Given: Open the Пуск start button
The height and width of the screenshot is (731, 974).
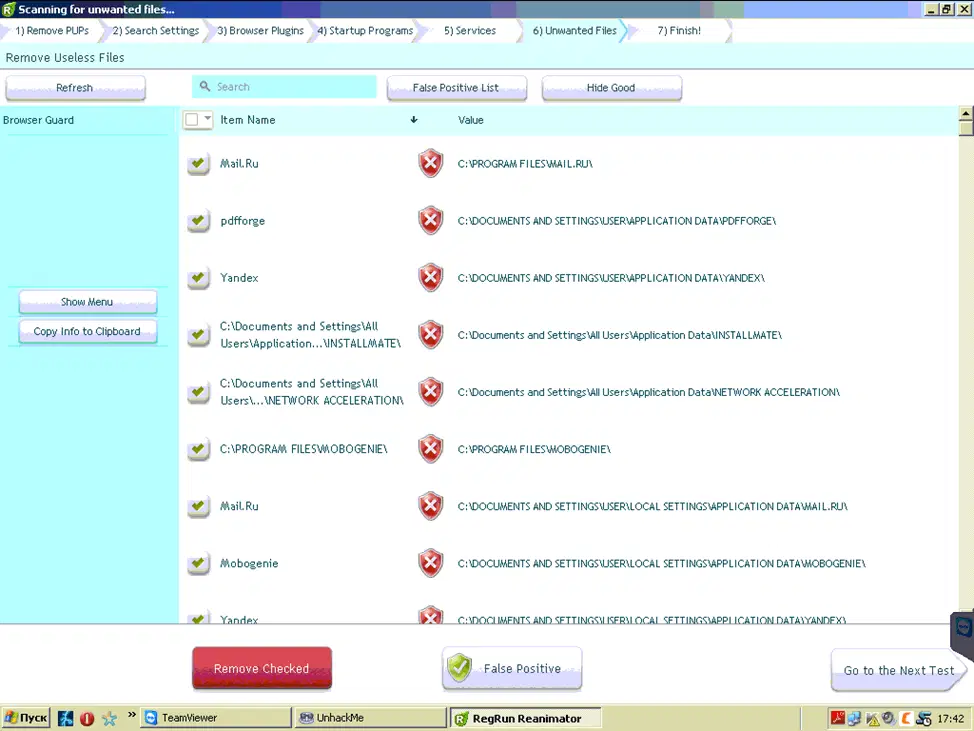Looking at the screenshot, I should (x=26, y=718).
